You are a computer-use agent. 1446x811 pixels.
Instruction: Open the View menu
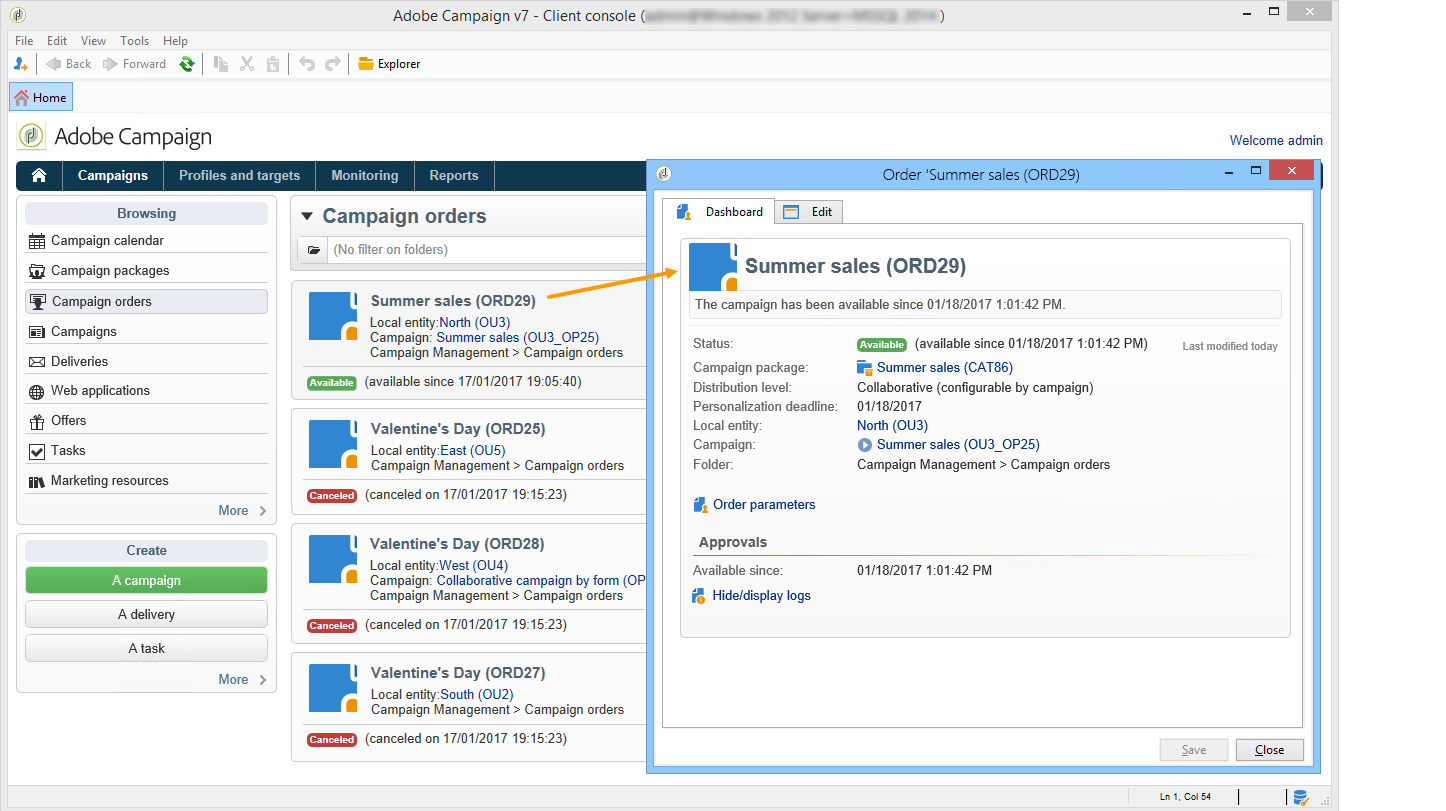pos(93,41)
